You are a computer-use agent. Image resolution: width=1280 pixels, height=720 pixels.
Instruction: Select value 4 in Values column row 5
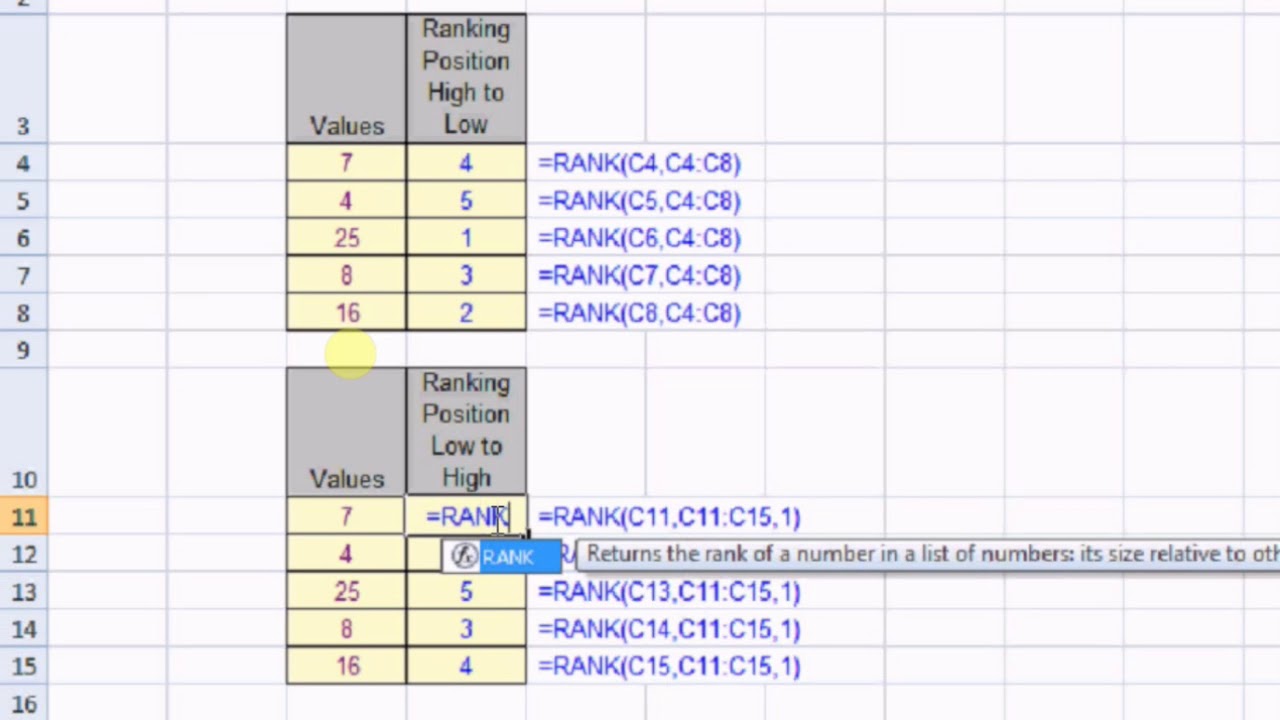346,201
